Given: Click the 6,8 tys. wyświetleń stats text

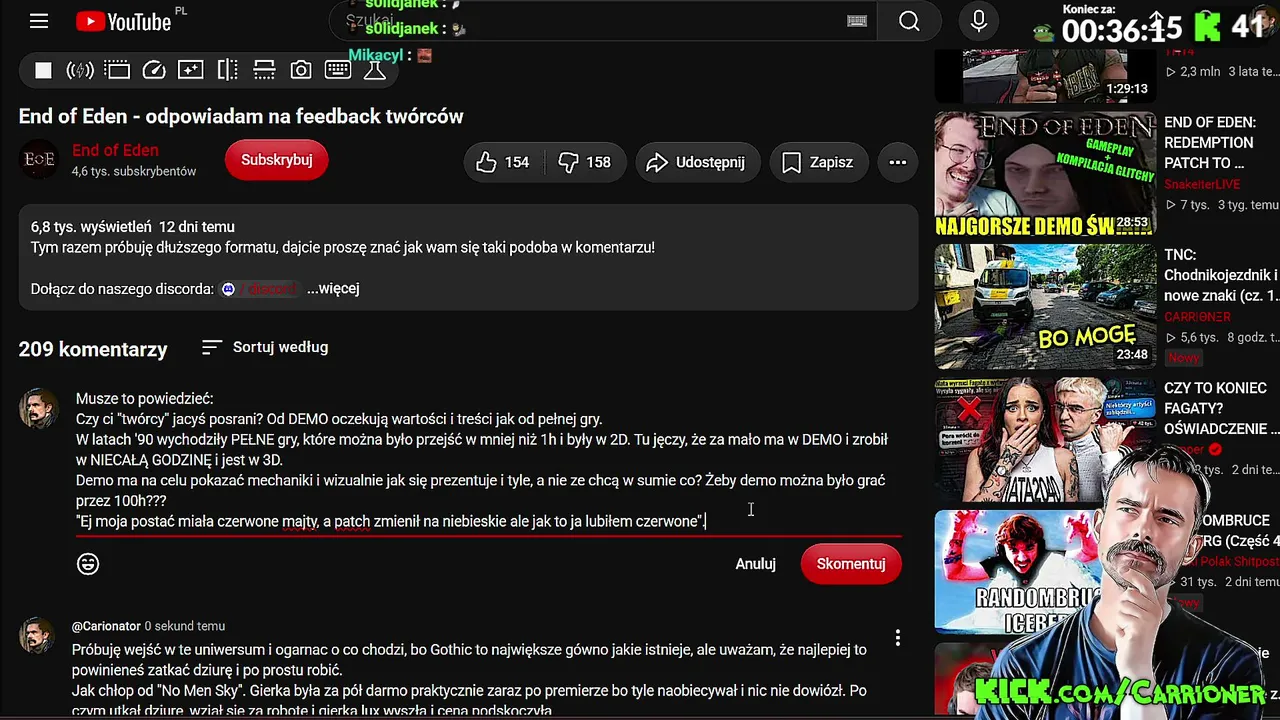Looking at the screenshot, I should (91, 227).
